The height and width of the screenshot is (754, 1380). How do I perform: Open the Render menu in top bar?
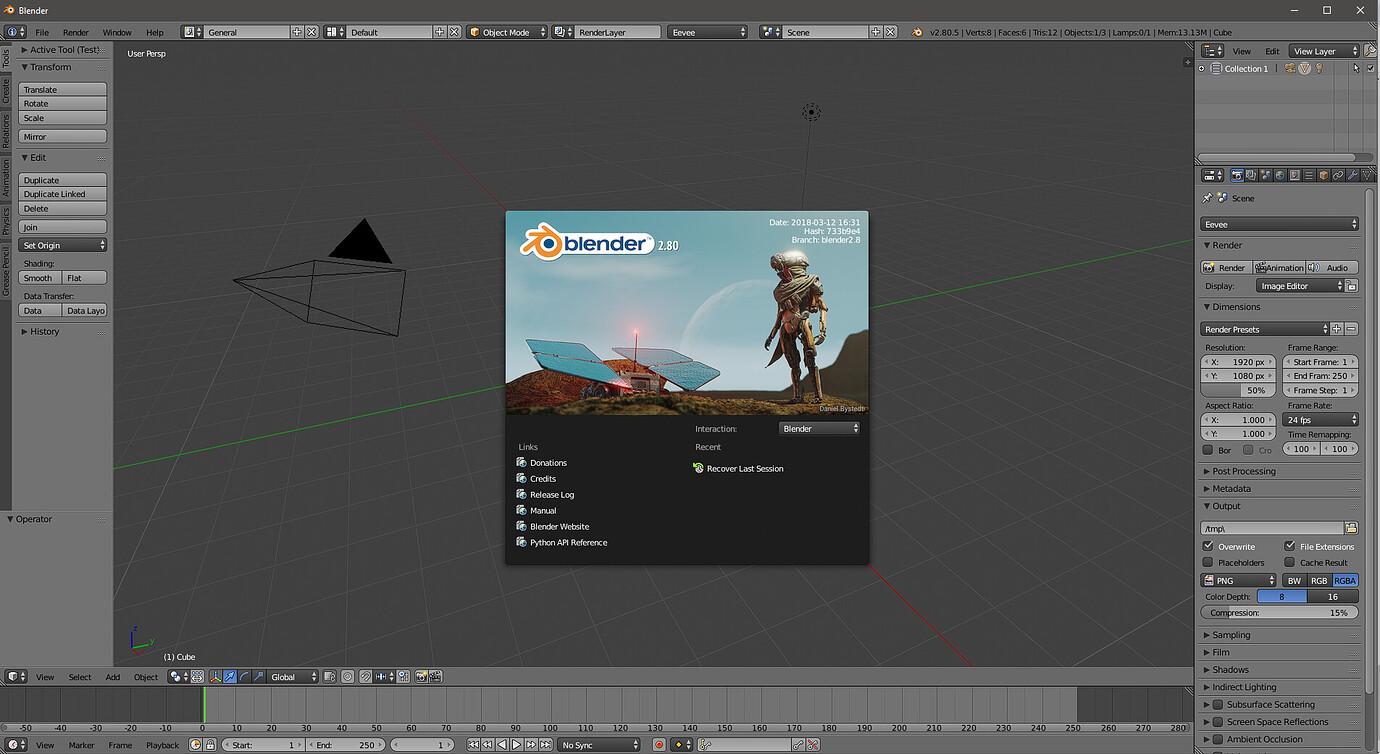click(x=76, y=32)
